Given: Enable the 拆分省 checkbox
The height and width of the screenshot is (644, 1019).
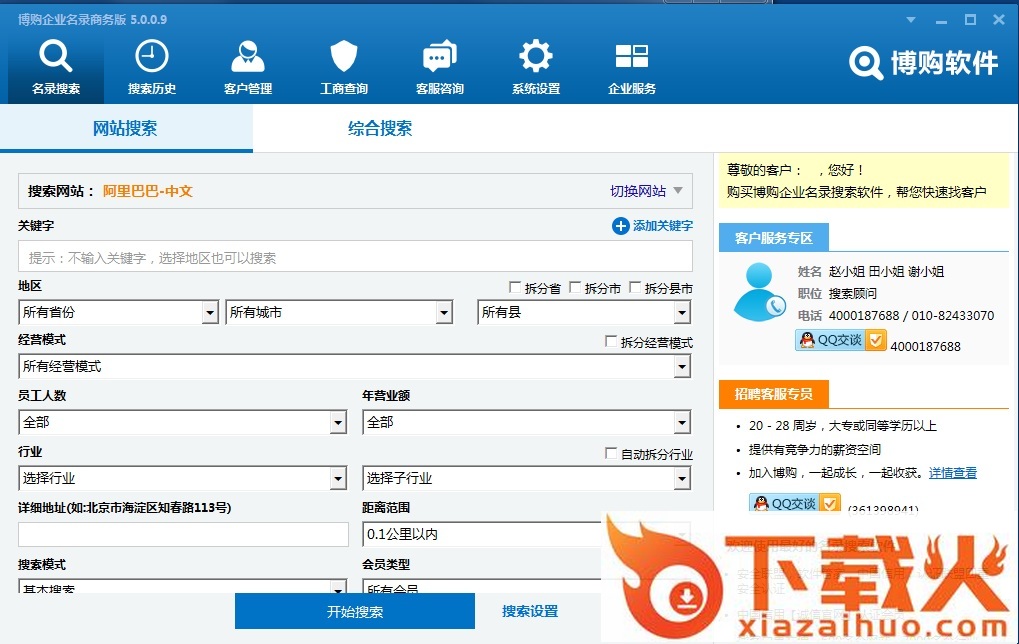Looking at the screenshot, I should 515,288.
